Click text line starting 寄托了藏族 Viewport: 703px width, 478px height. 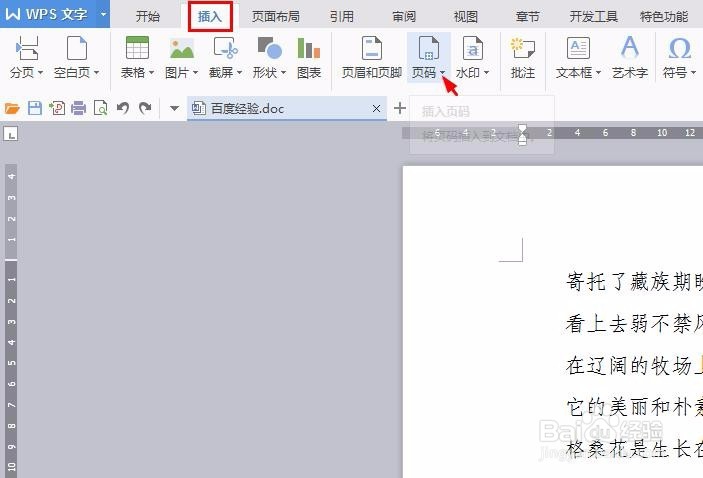click(x=634, y=282)
